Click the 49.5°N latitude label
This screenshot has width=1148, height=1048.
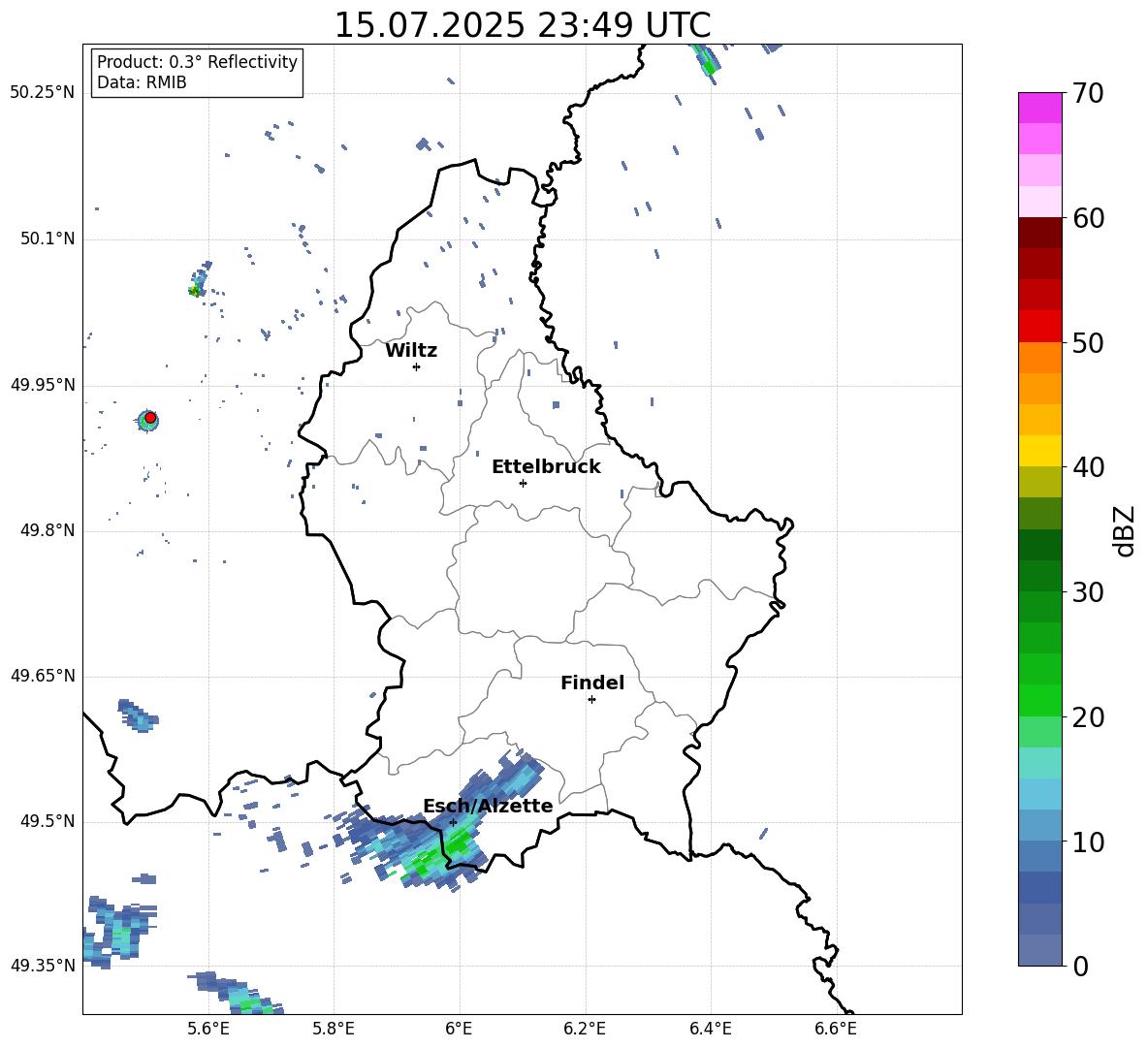click(x=48, y=821)
